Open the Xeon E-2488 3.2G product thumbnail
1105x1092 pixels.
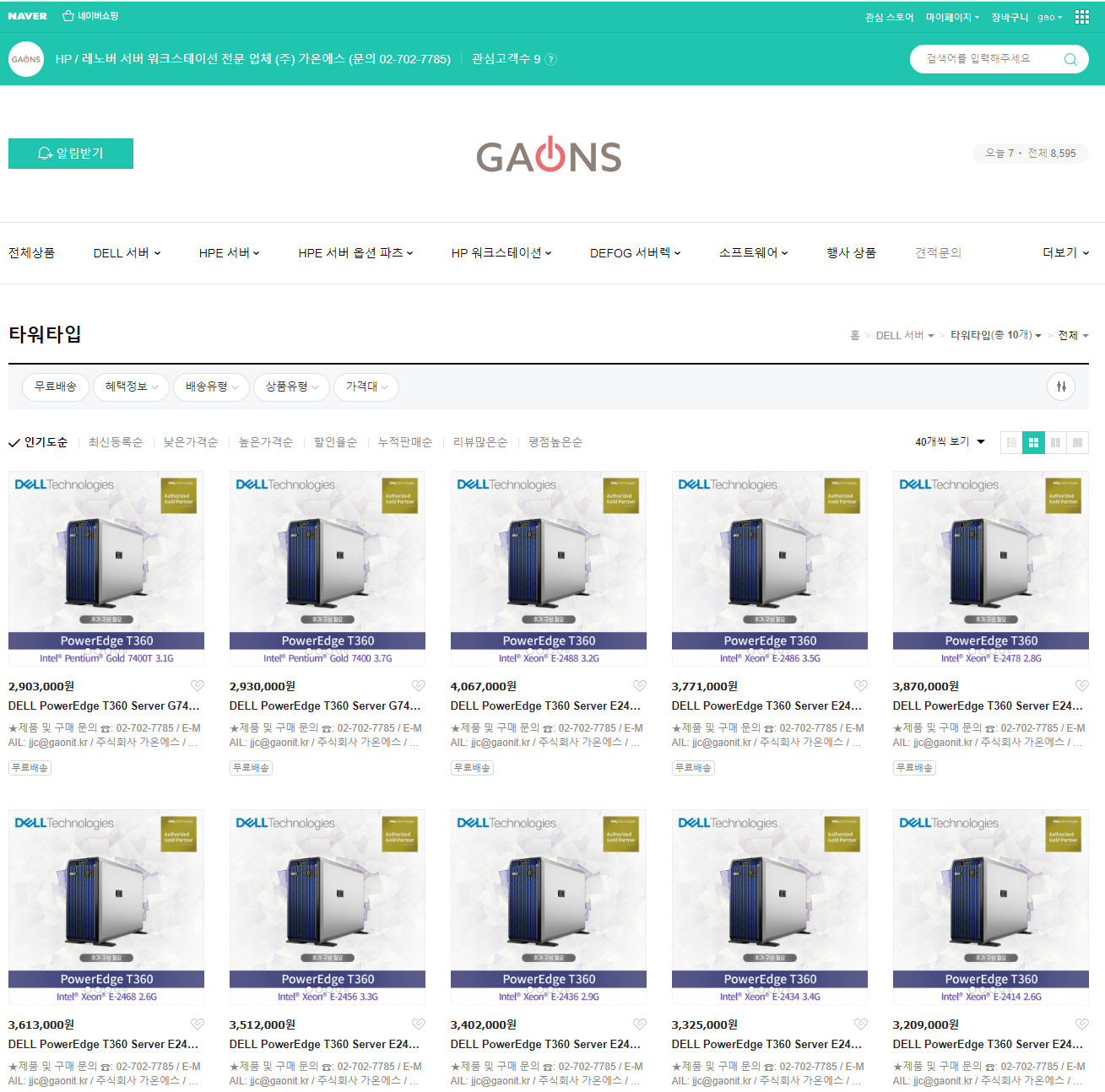pos(549,570)
